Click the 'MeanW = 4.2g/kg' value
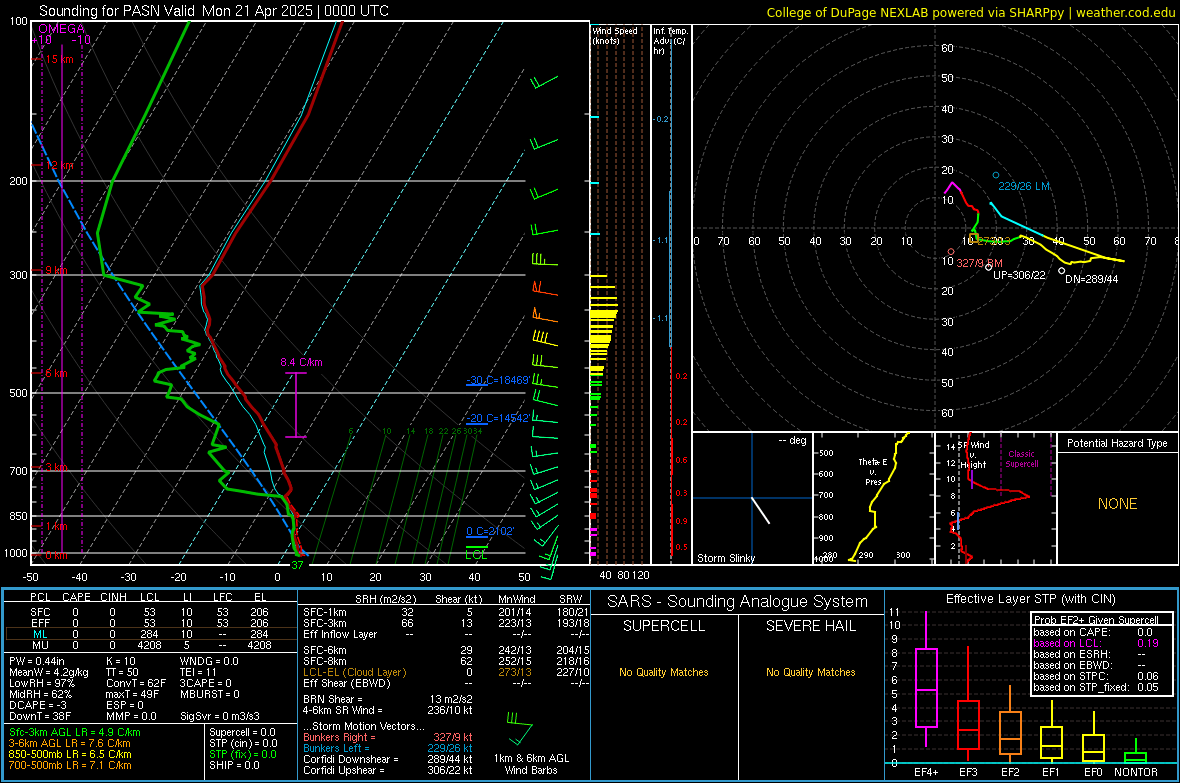Image resolution: width=1180 pixels, height=783 pixels. pyautogui.click(x=48, y=672)
